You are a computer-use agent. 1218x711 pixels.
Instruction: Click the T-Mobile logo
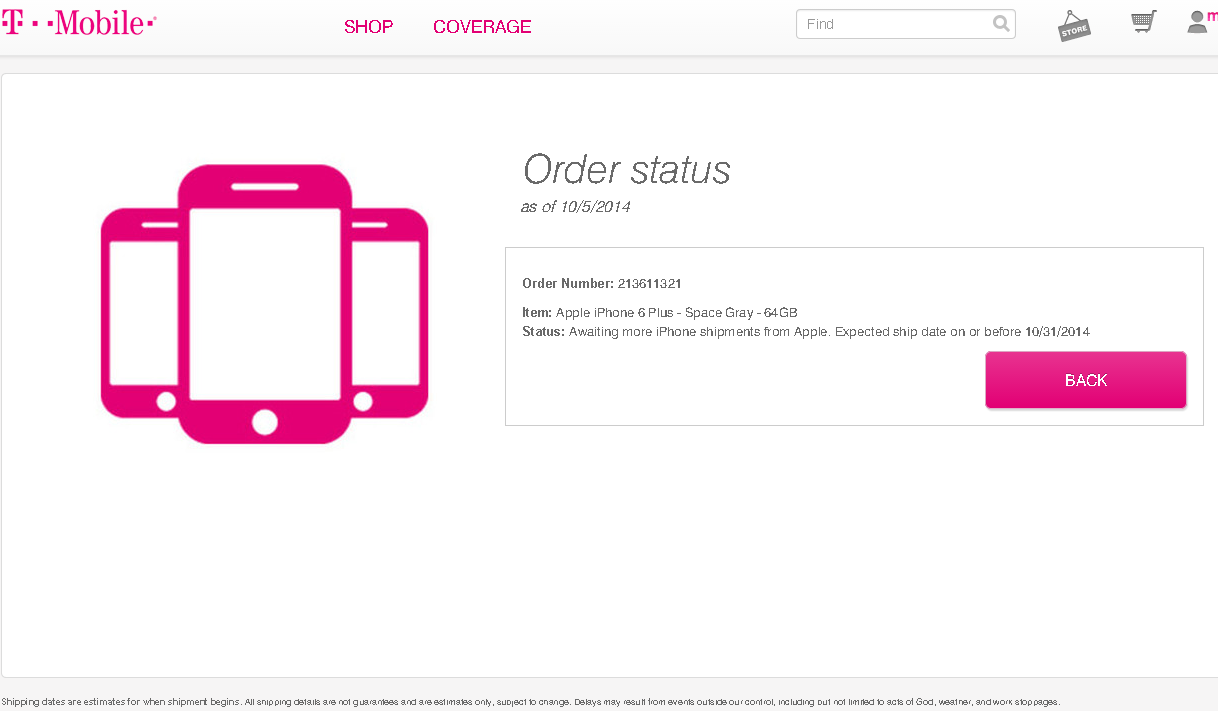(79, 24)
